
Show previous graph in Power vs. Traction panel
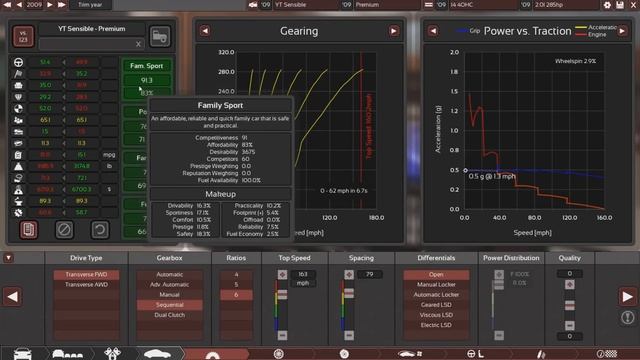[433, 31]
